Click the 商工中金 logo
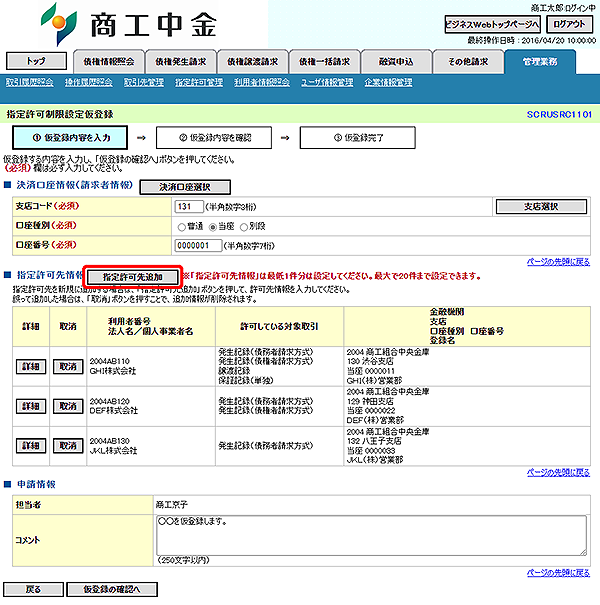Viewport: 600px width, 605px height. (129, 24)
